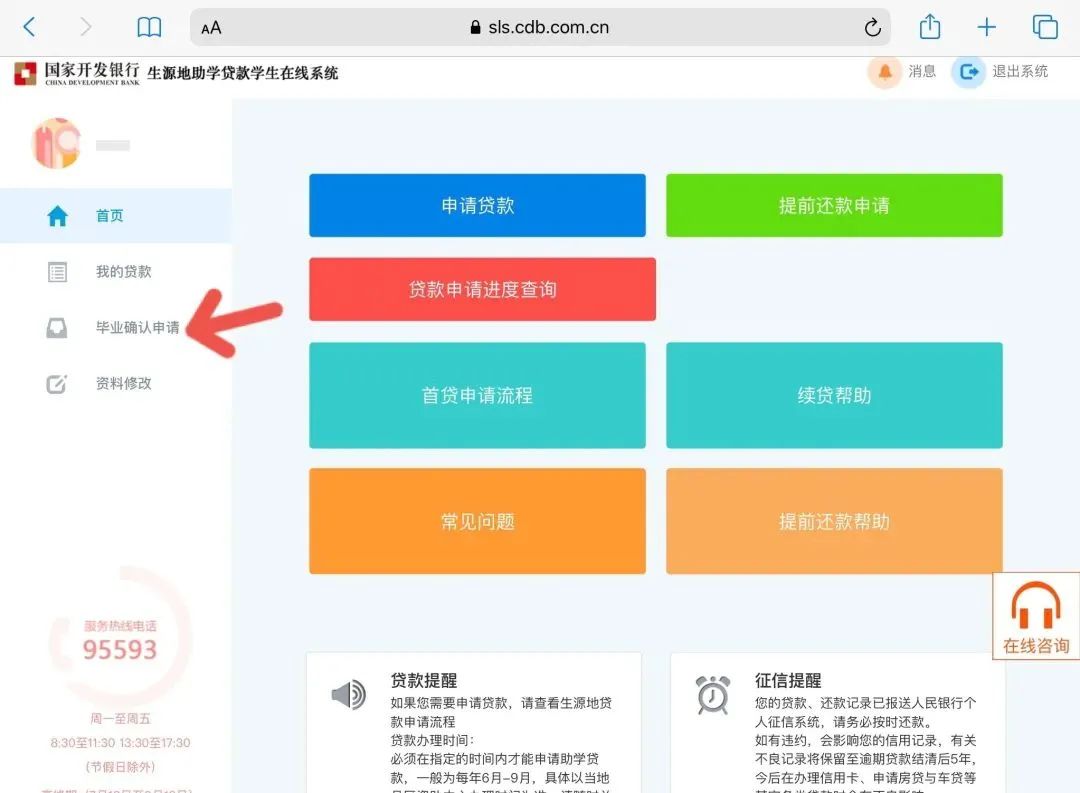
Task: Open the Safari tab overview
Action: click(1046, 26)
